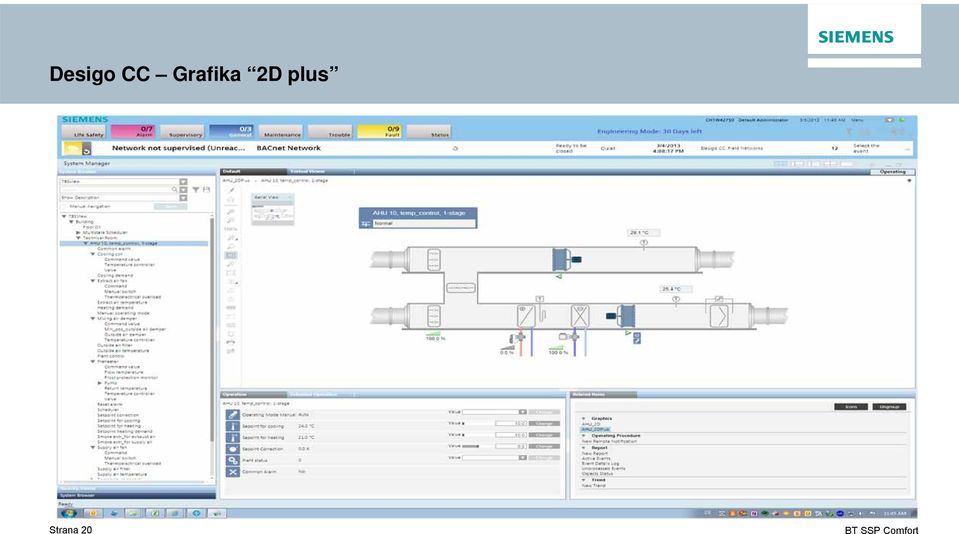This screenshot has height=534, width=959.
Task: Collapse the Building tree node
Action: [71, 222]
